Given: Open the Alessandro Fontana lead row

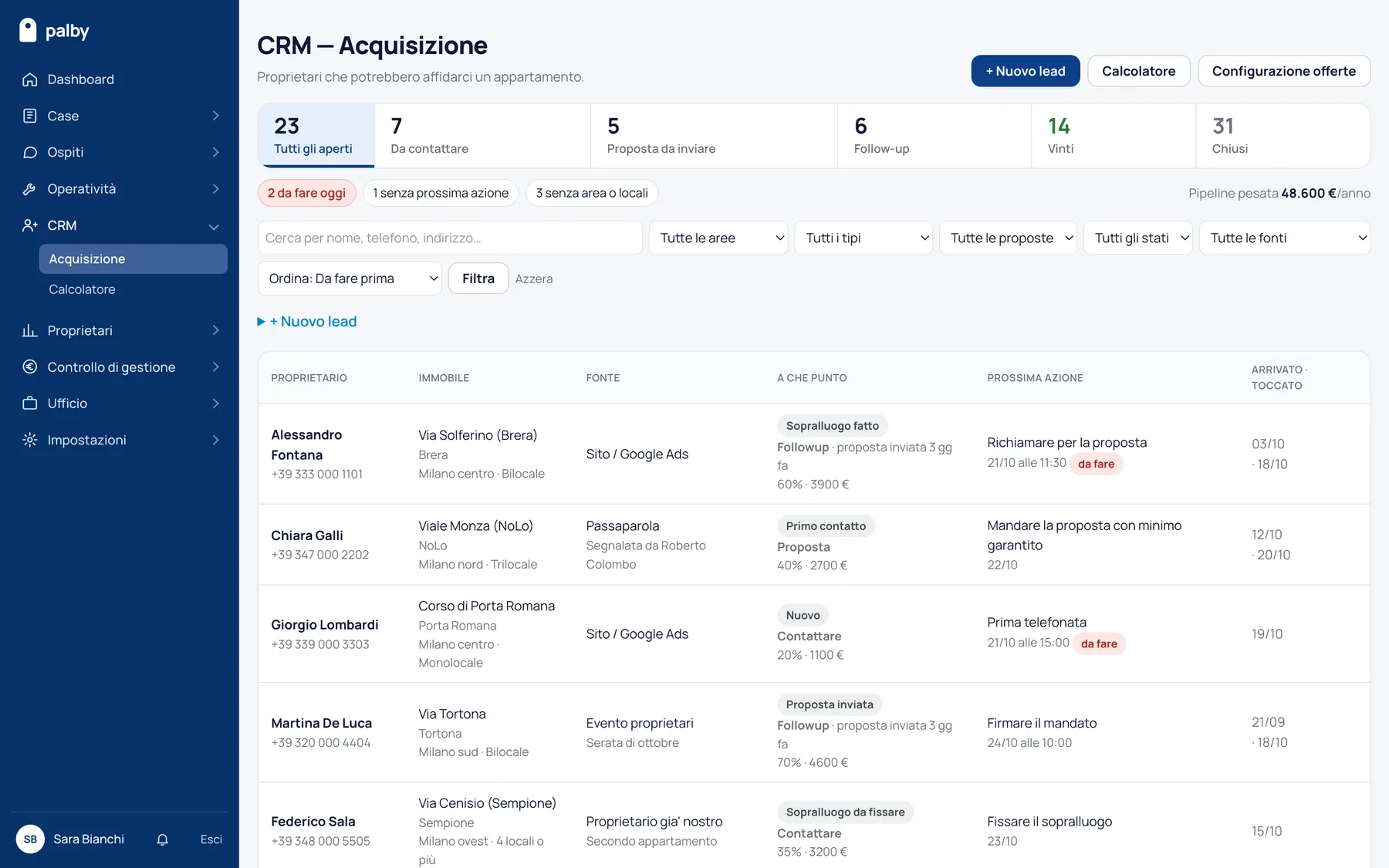Looking at the screenshot, I should pyautogui.click(x=814, y=454).
